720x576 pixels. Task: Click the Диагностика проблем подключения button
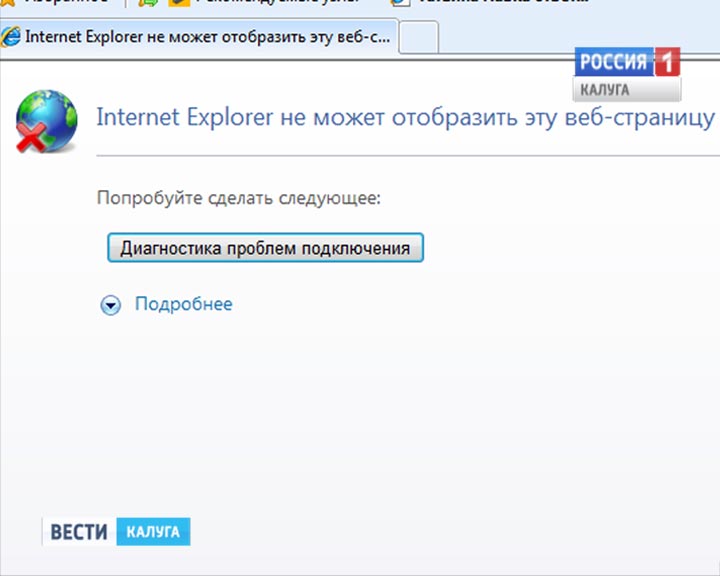coord(265,248)
